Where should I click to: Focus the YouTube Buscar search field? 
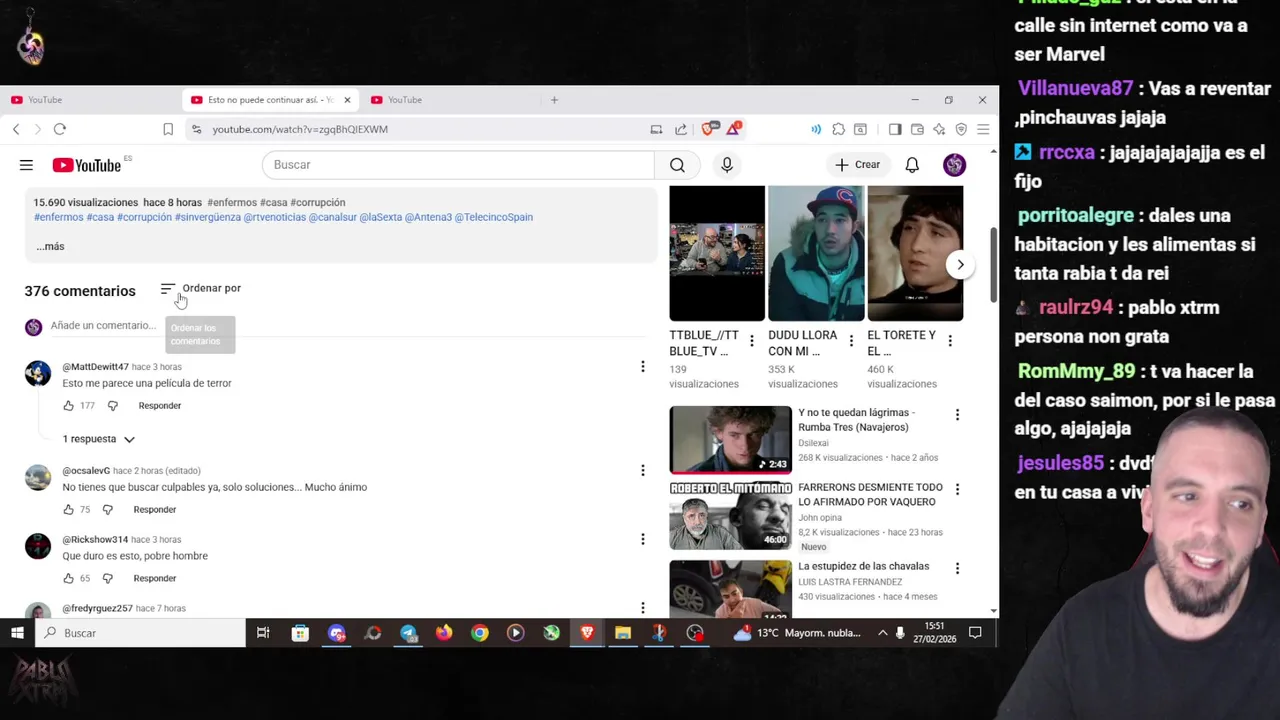458,165
